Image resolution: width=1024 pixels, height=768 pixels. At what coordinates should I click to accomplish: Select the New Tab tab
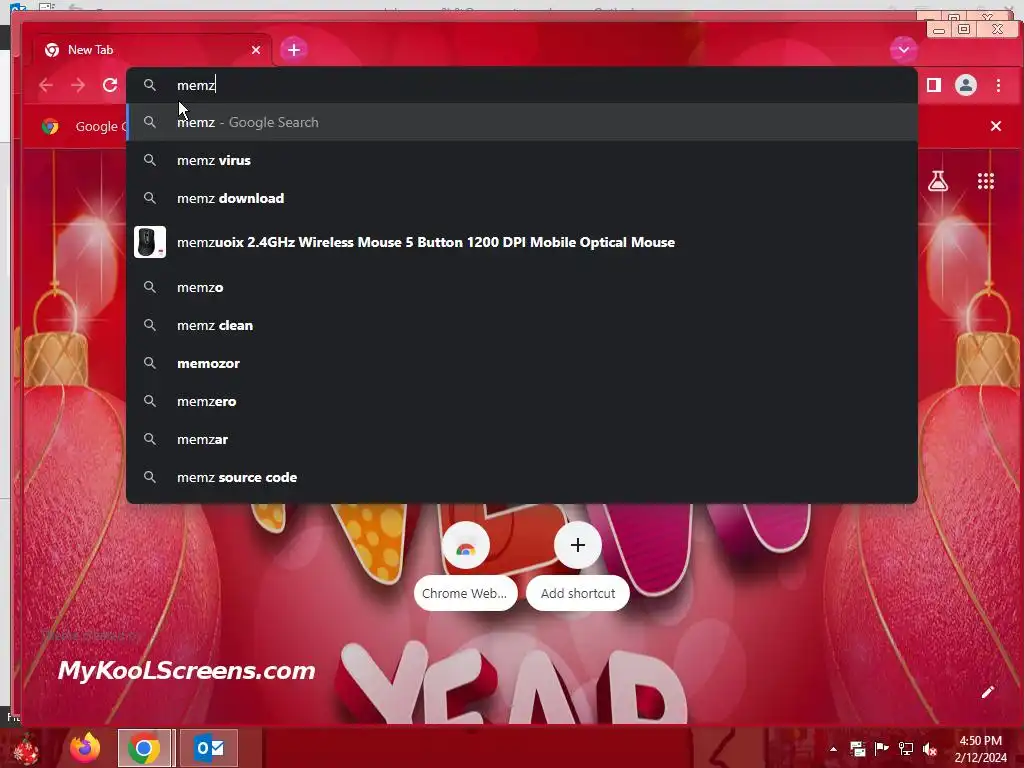pyautogui.click(x=152, y=50)
